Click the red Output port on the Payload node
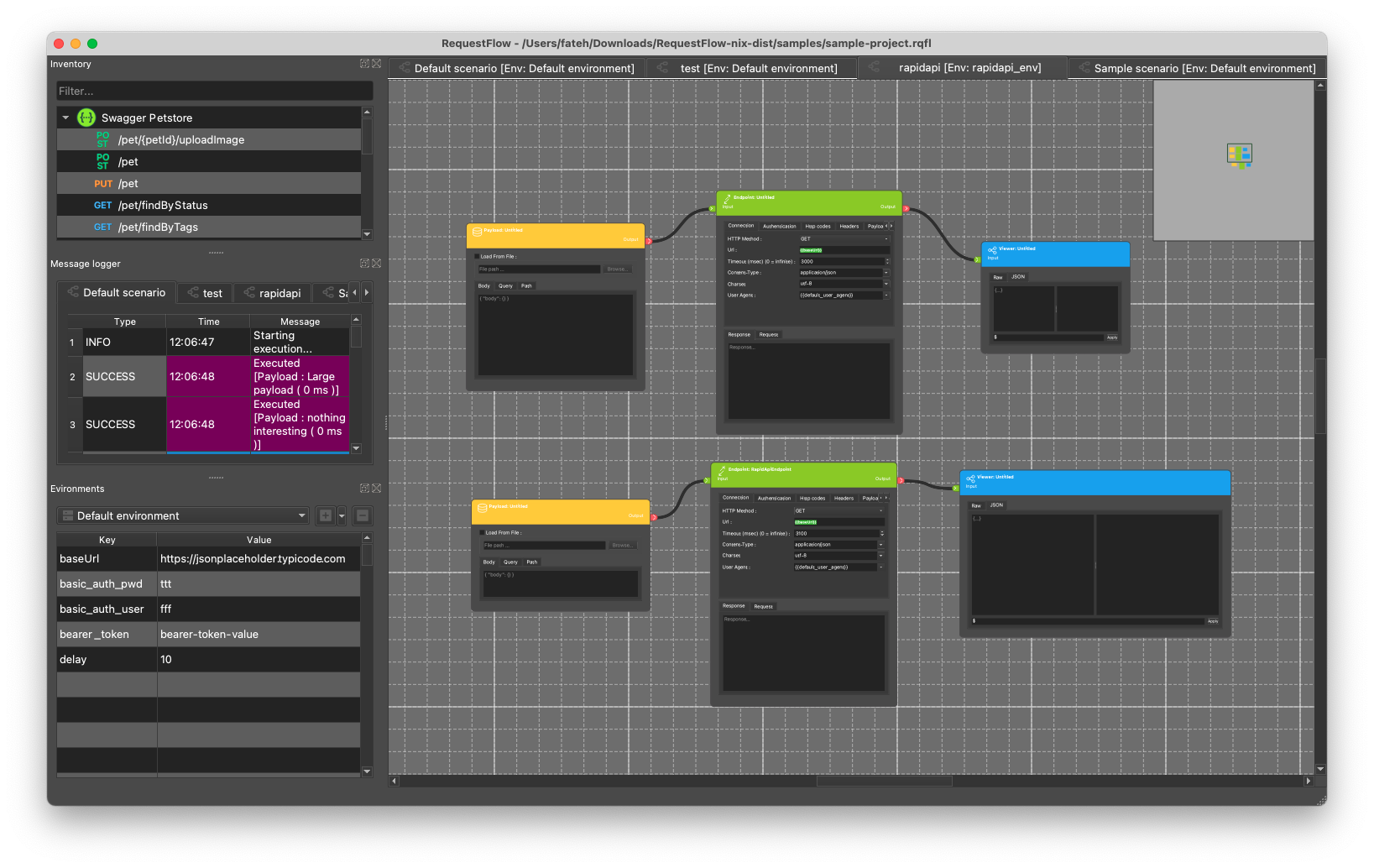1374x868 pixels. tap(647, 239)
